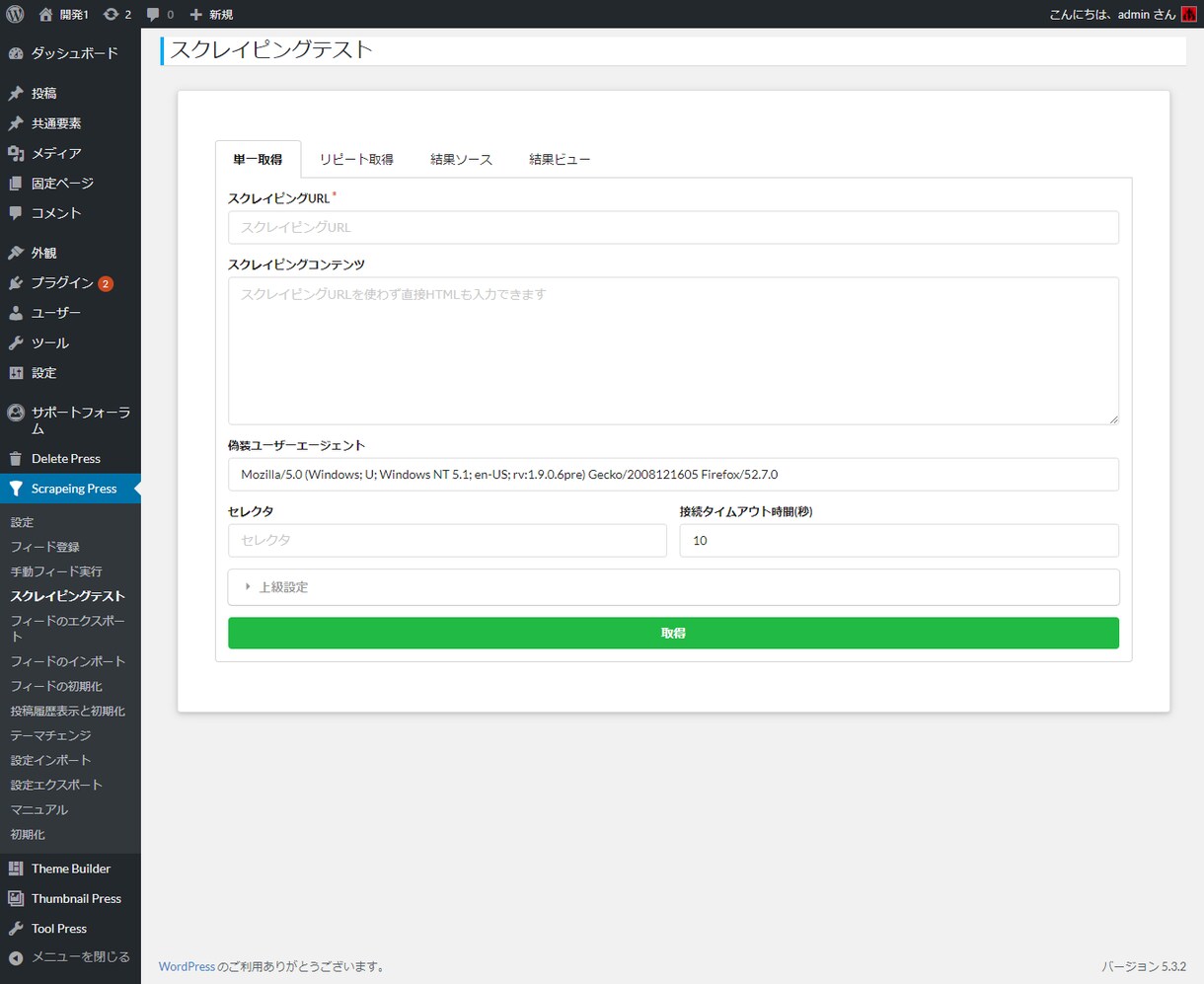Click the WordPress logo icon
This screenshot has height=984, width=1204.
[15, 14]
